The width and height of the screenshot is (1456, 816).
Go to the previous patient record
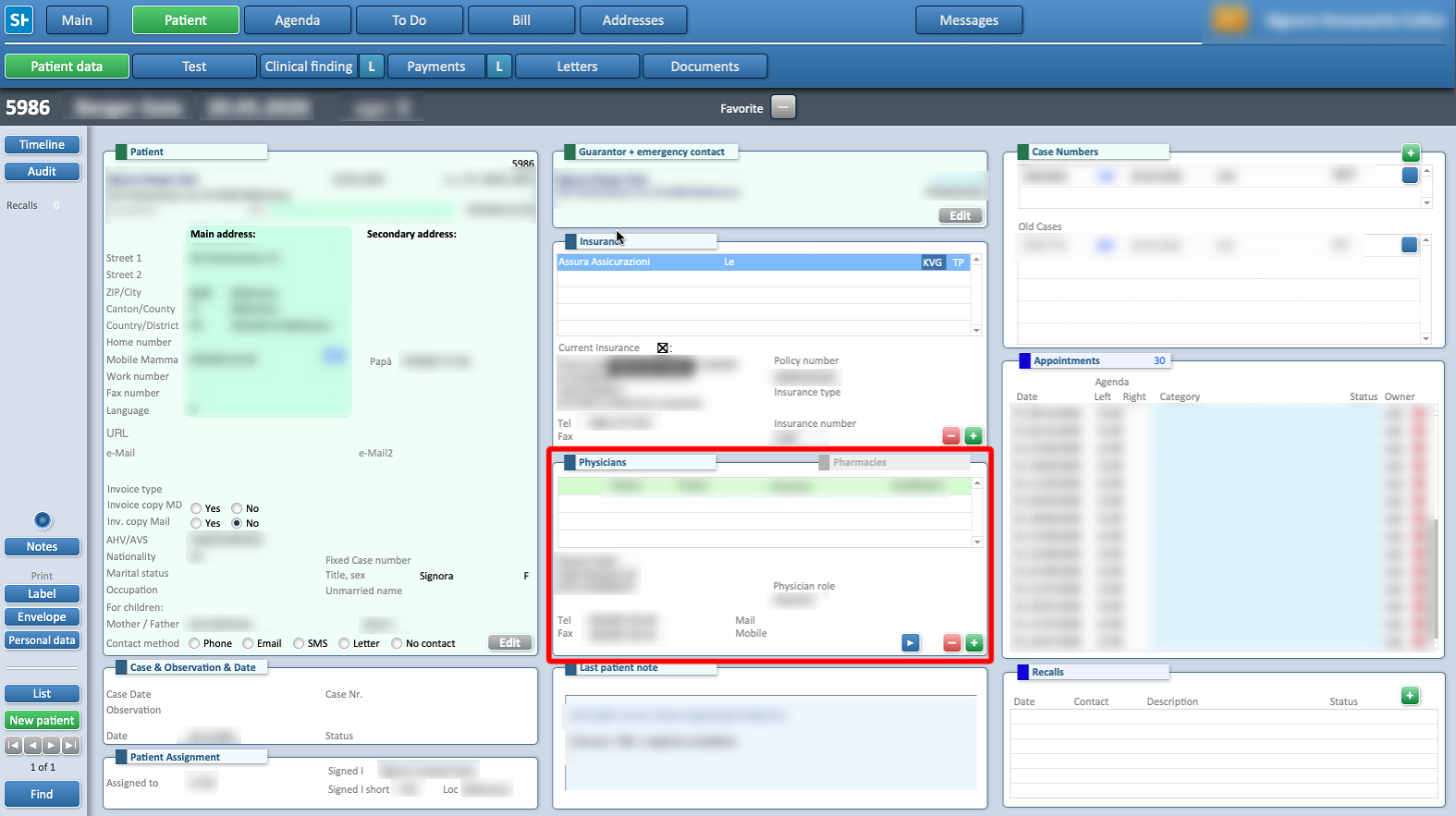point(32,745)
